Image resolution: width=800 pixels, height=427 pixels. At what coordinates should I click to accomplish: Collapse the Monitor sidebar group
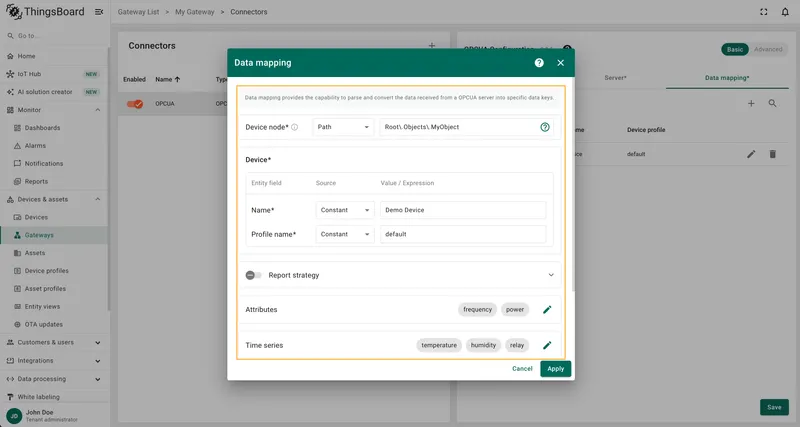click(97, 110)
